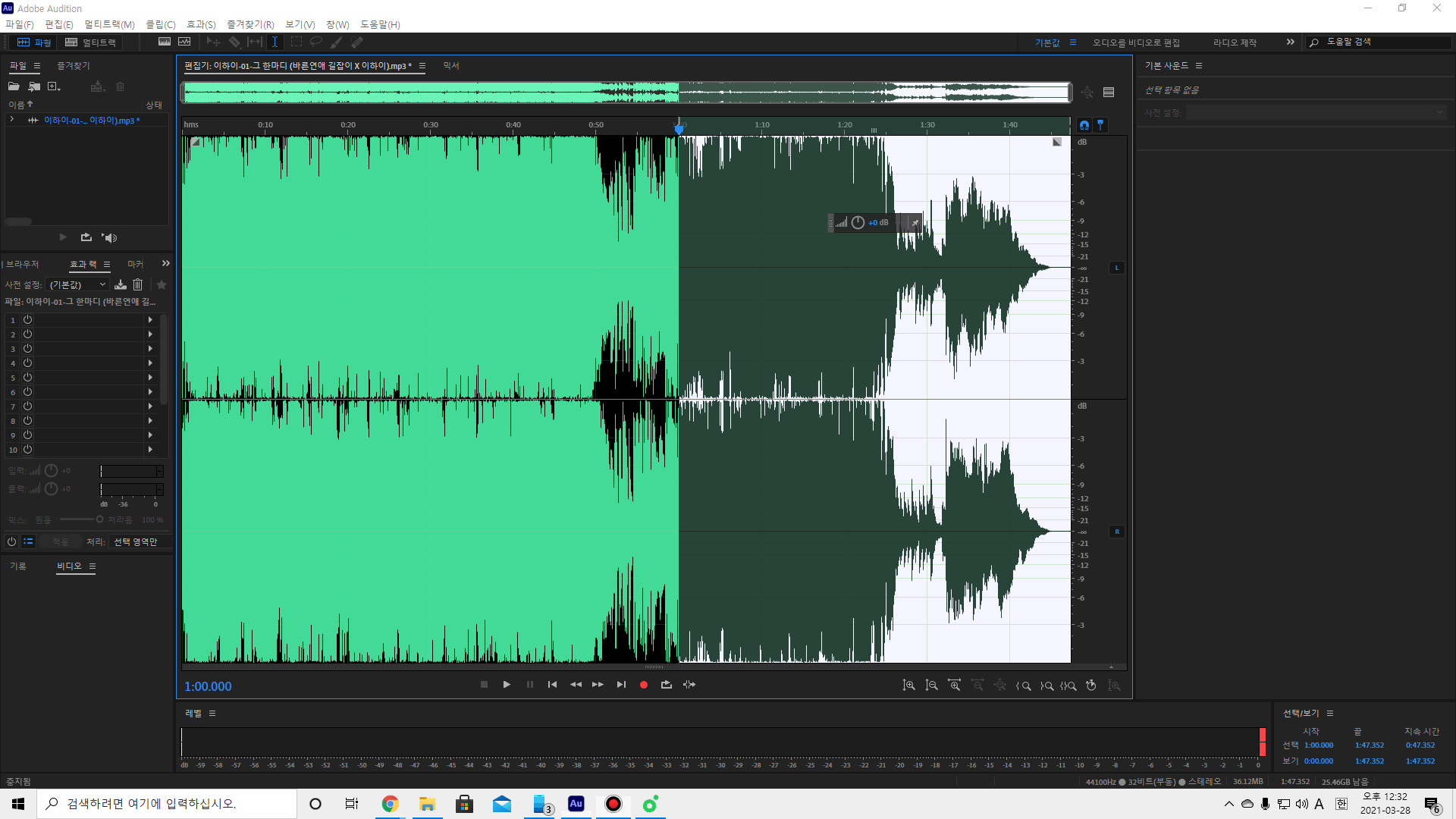The height and width of the screenshot is (819, 1456).
Task: Save effects rack preset icon
Action: coord(121,284)
